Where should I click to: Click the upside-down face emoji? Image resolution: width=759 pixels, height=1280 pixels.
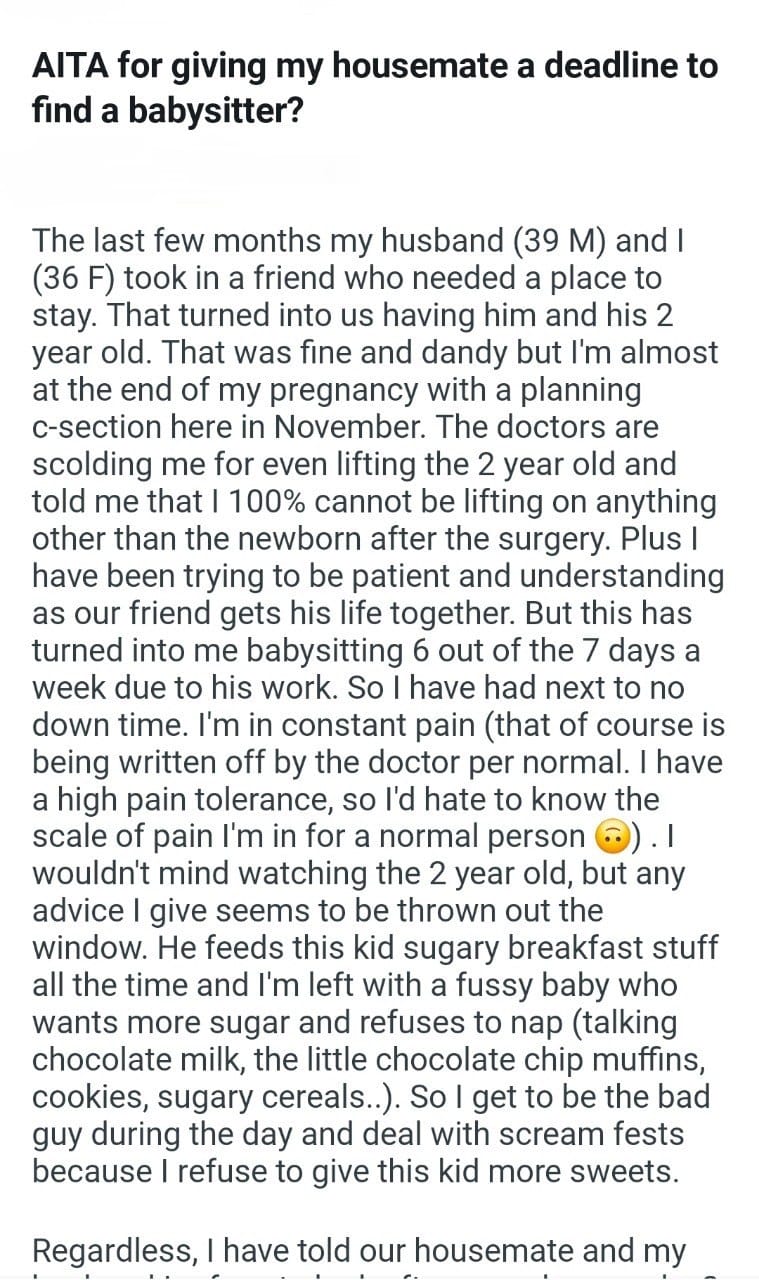[x=608, y=836]
